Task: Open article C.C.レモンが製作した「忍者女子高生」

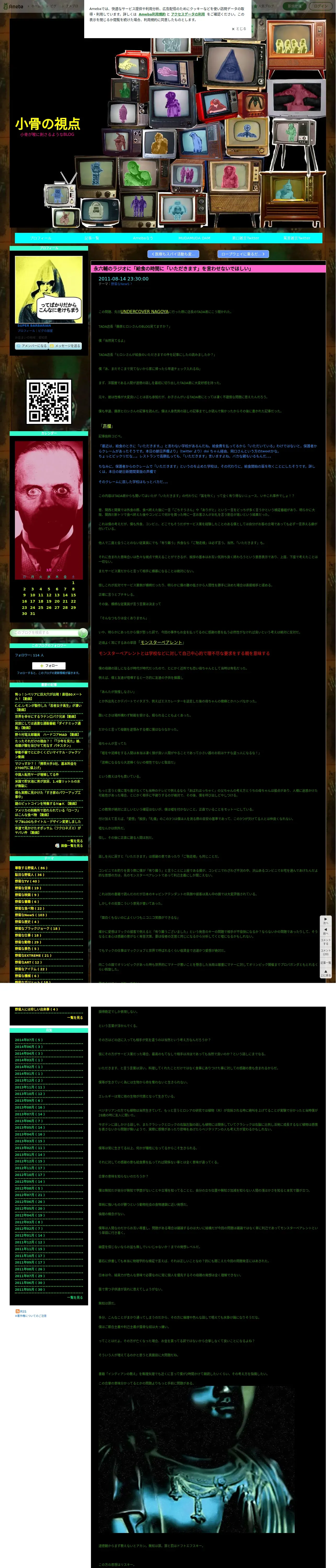Action: point(48,707)
